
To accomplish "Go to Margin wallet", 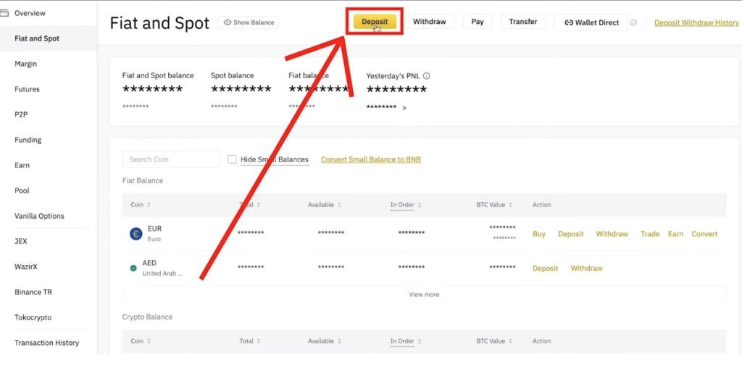I will pyautogui.click(x=26, y=64).
